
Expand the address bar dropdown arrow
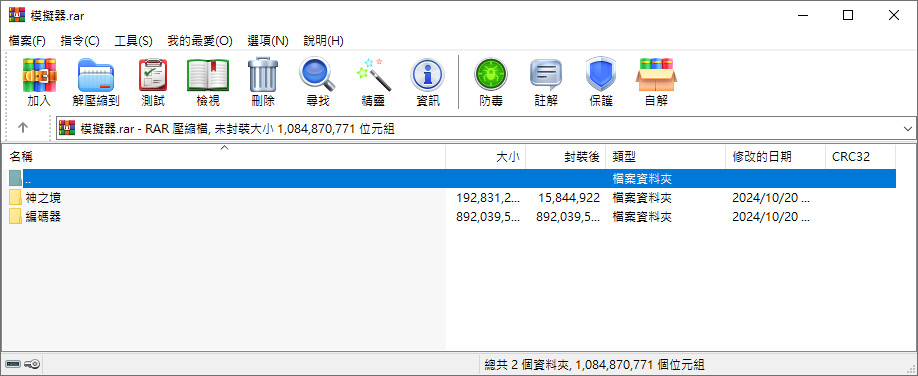908,129
